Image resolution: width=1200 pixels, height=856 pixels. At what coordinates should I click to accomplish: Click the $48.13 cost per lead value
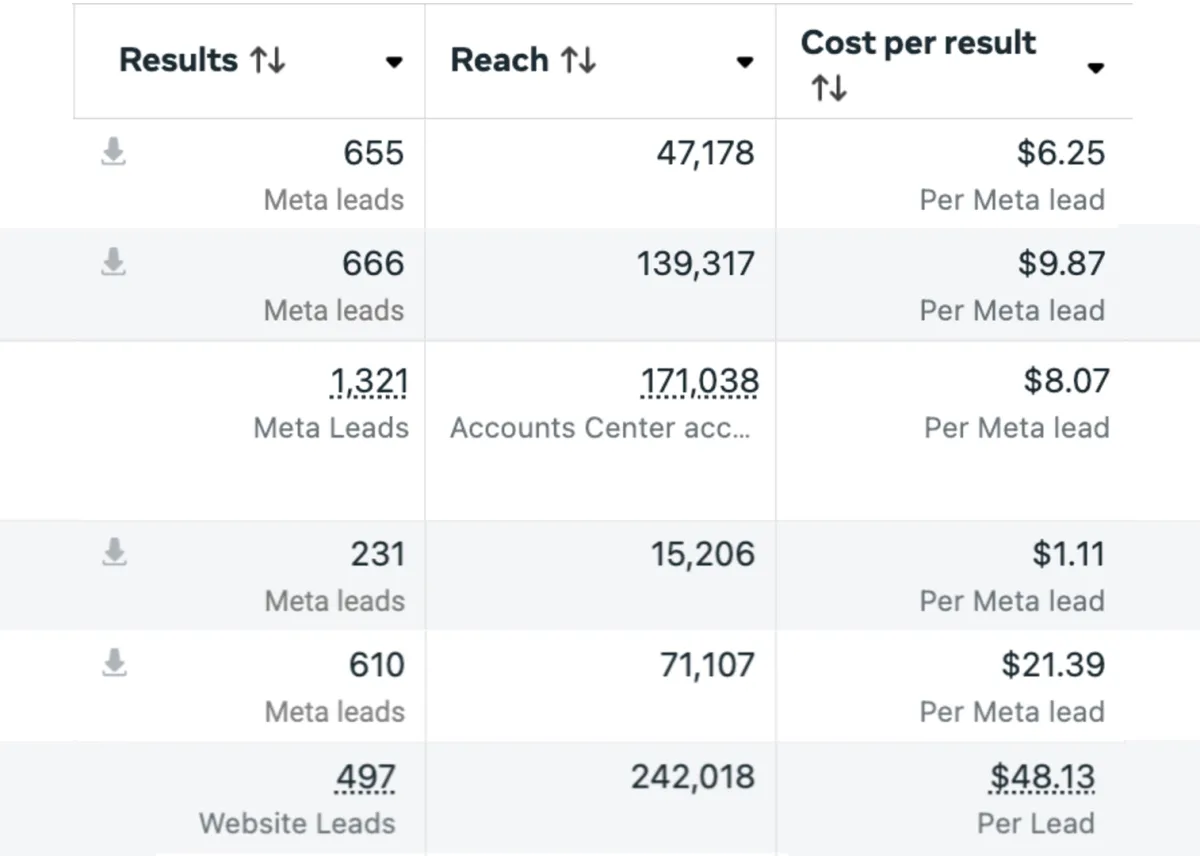(x=1042, y=777)
